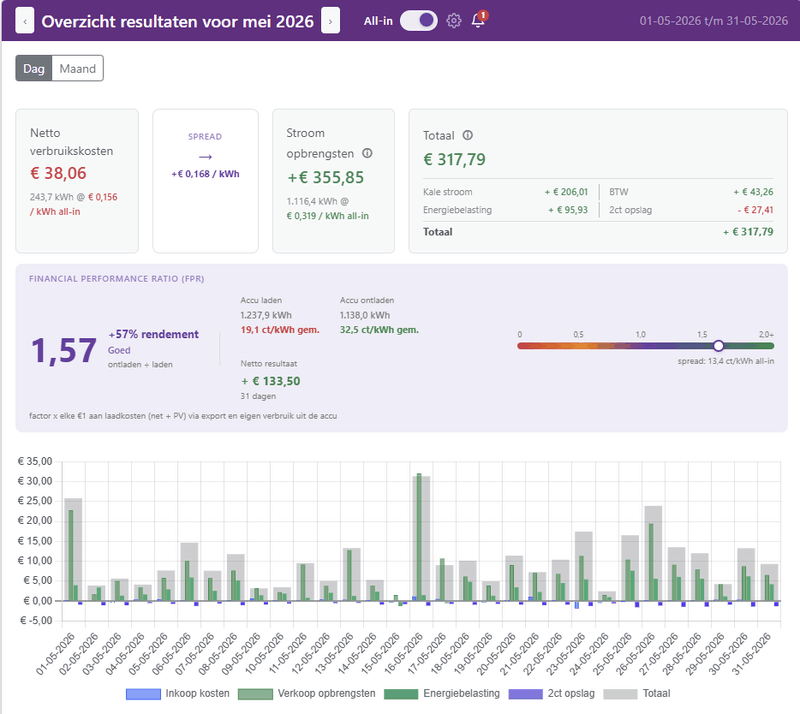Click the 1.237,9 kWh accu laden value
Screen dimensions: 800x714
coord(266,315)
